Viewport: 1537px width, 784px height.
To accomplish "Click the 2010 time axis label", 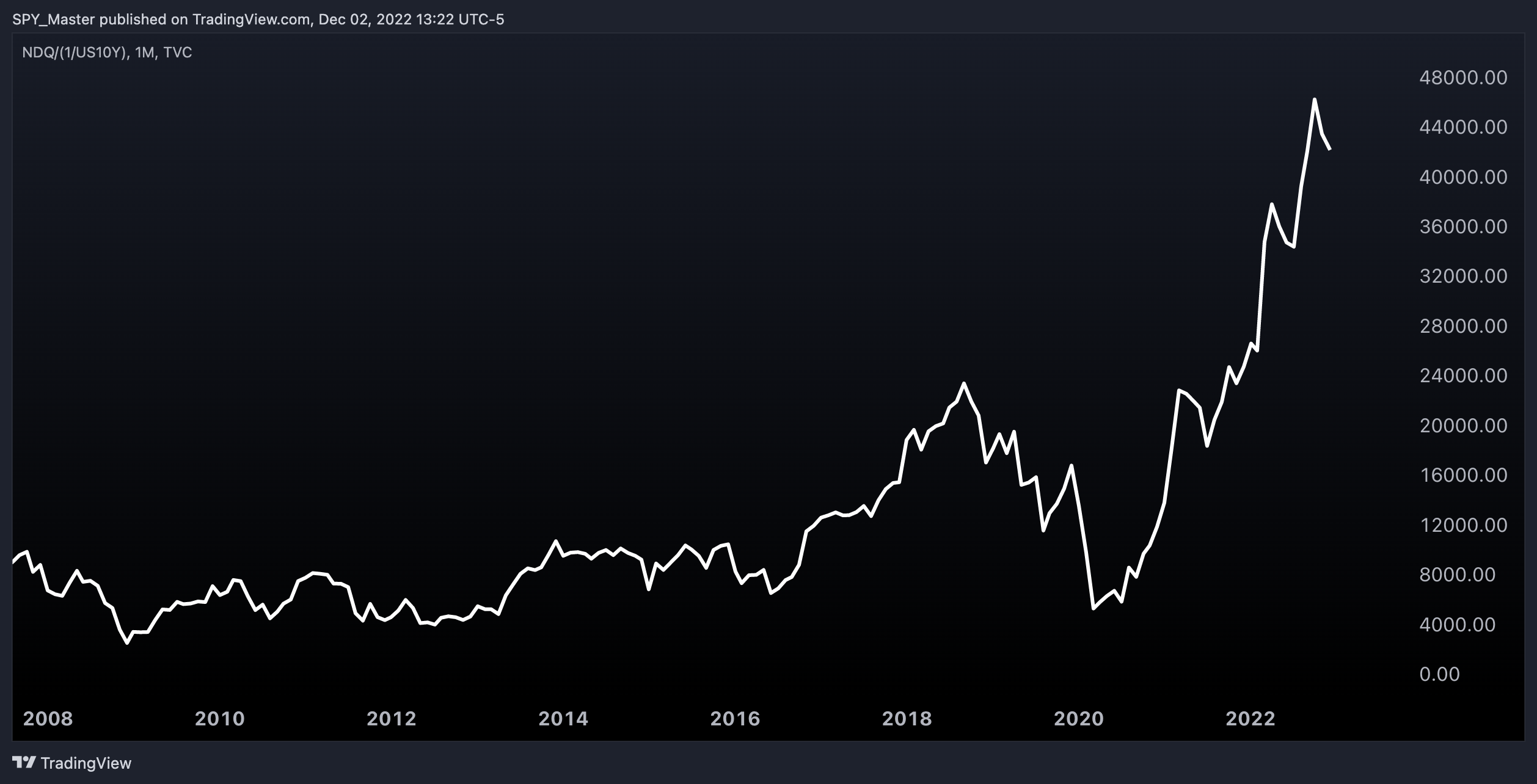I will pyautogui.click(x=219, y=719).
